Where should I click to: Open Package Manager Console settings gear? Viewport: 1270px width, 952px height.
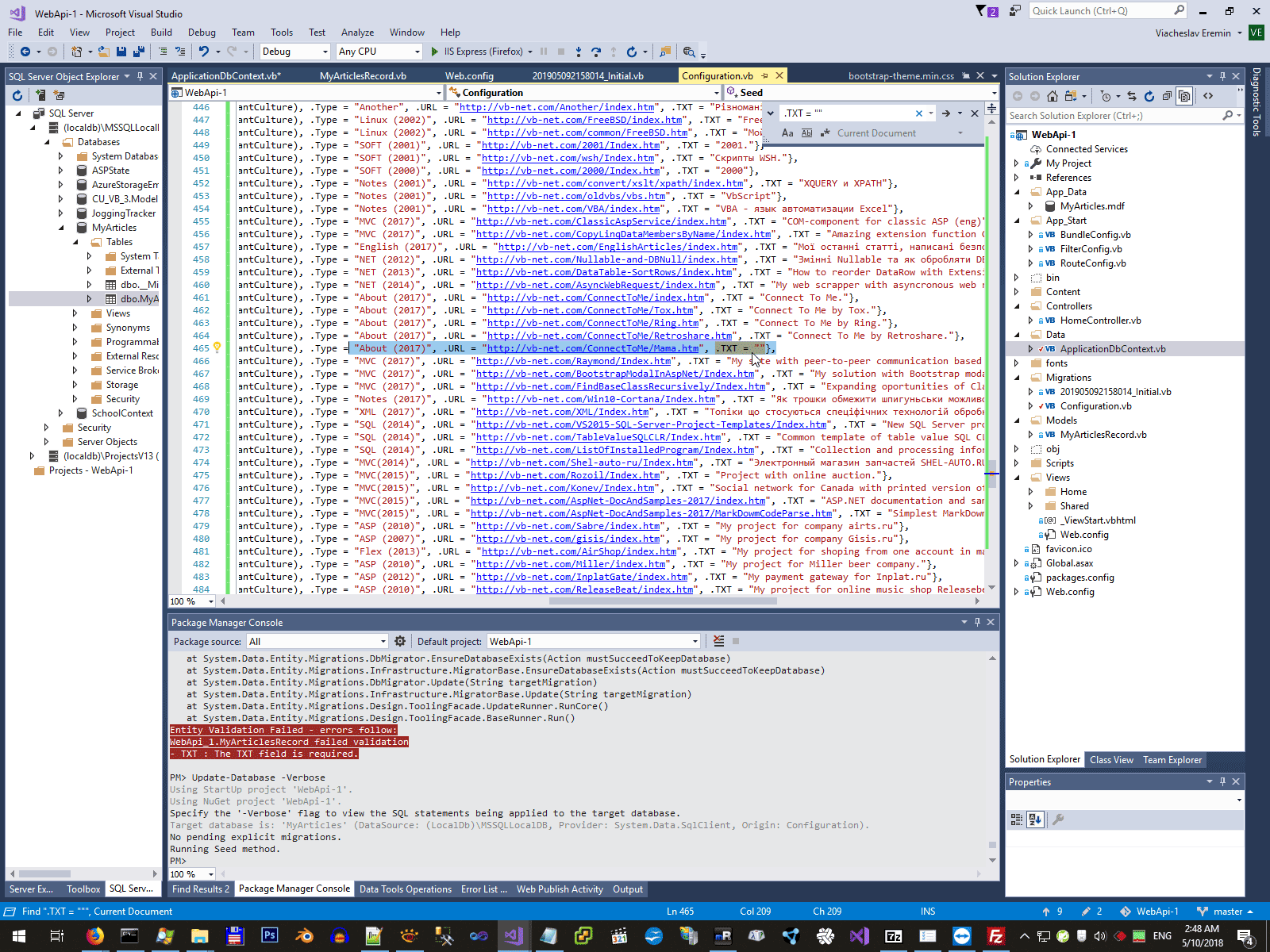[400, 641]
